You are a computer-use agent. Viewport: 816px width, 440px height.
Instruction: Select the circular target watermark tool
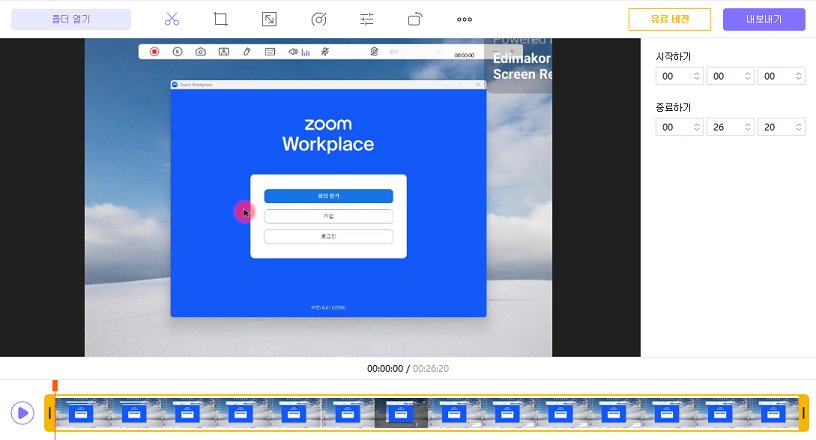tap(318, 19)
